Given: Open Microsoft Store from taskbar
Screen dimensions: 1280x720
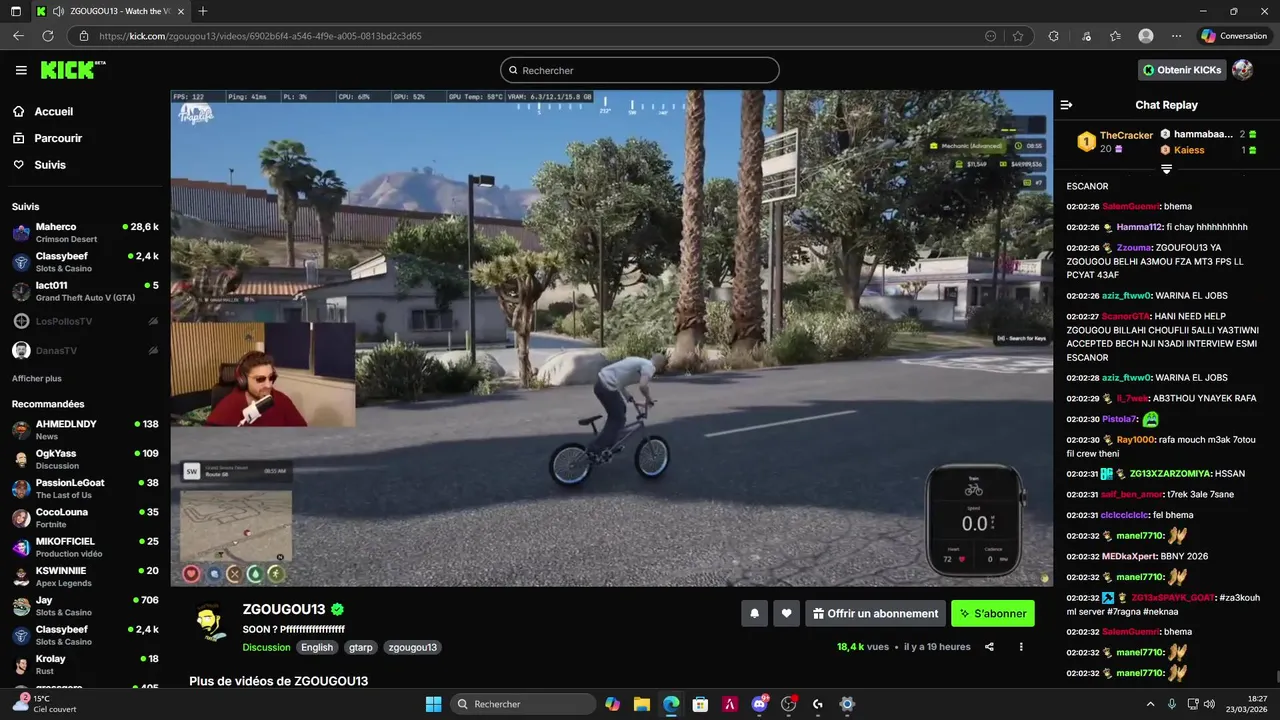Looking at the screenshot, I should [x=700, y=704].
